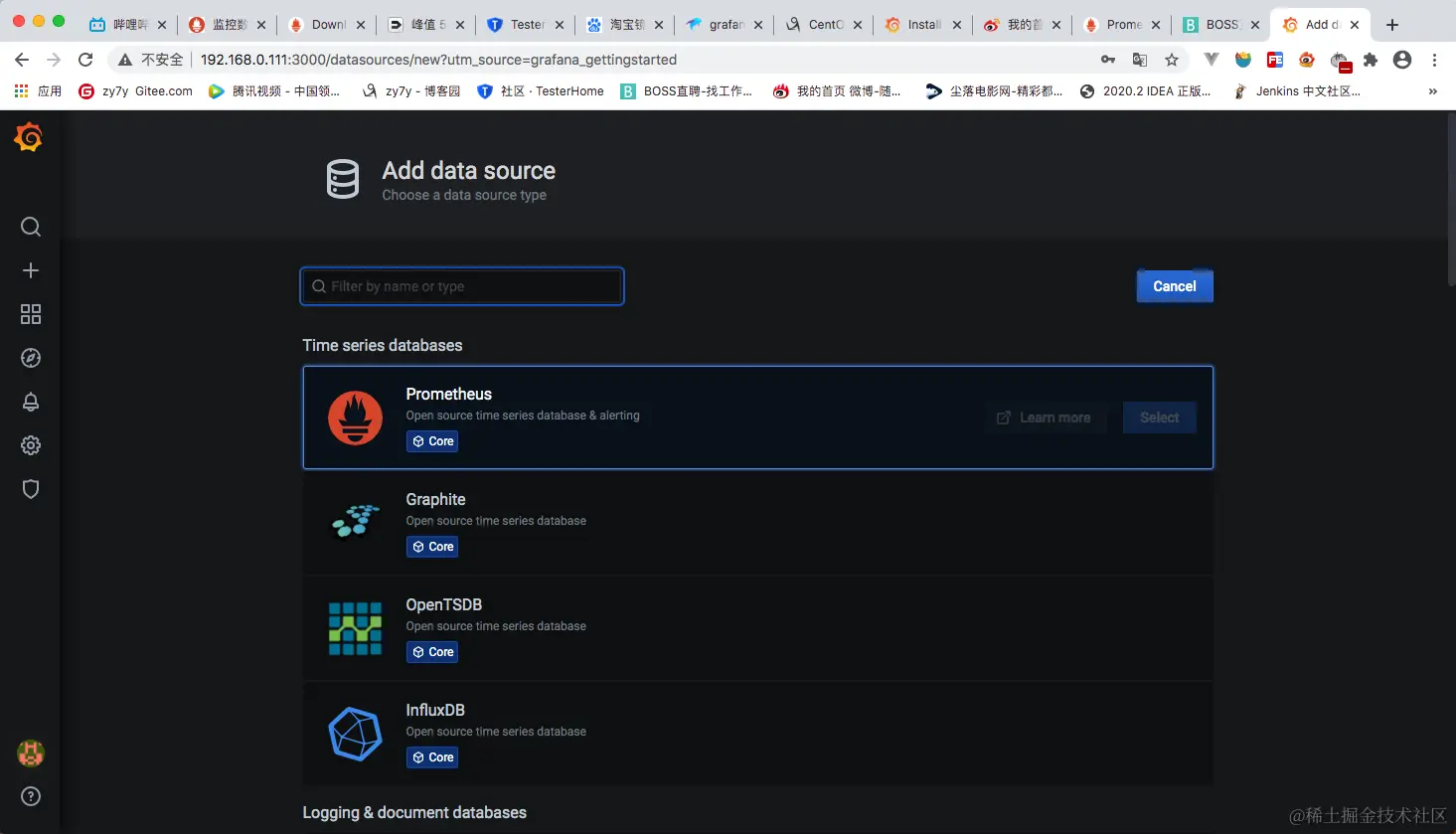
Task: Bookmark this page with star icon
Action: click(1172, 60)
